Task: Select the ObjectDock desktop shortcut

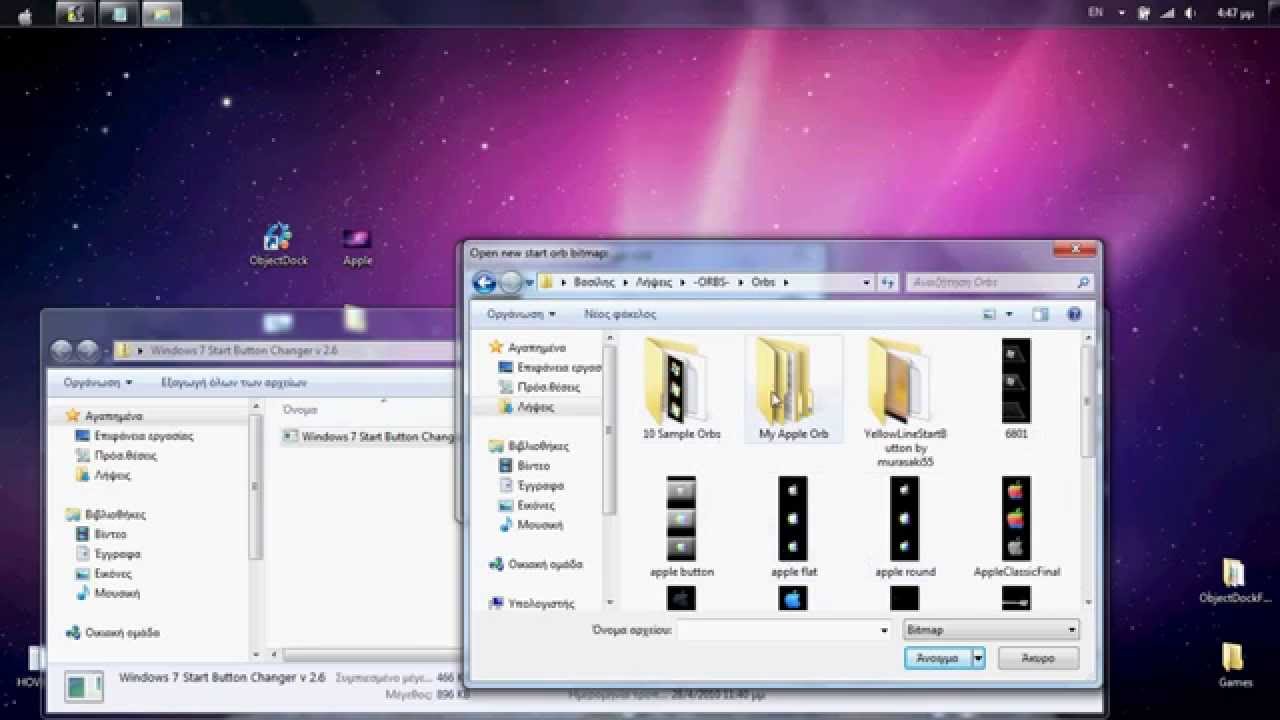Action: pyautogui.click(x=278, y=245)
